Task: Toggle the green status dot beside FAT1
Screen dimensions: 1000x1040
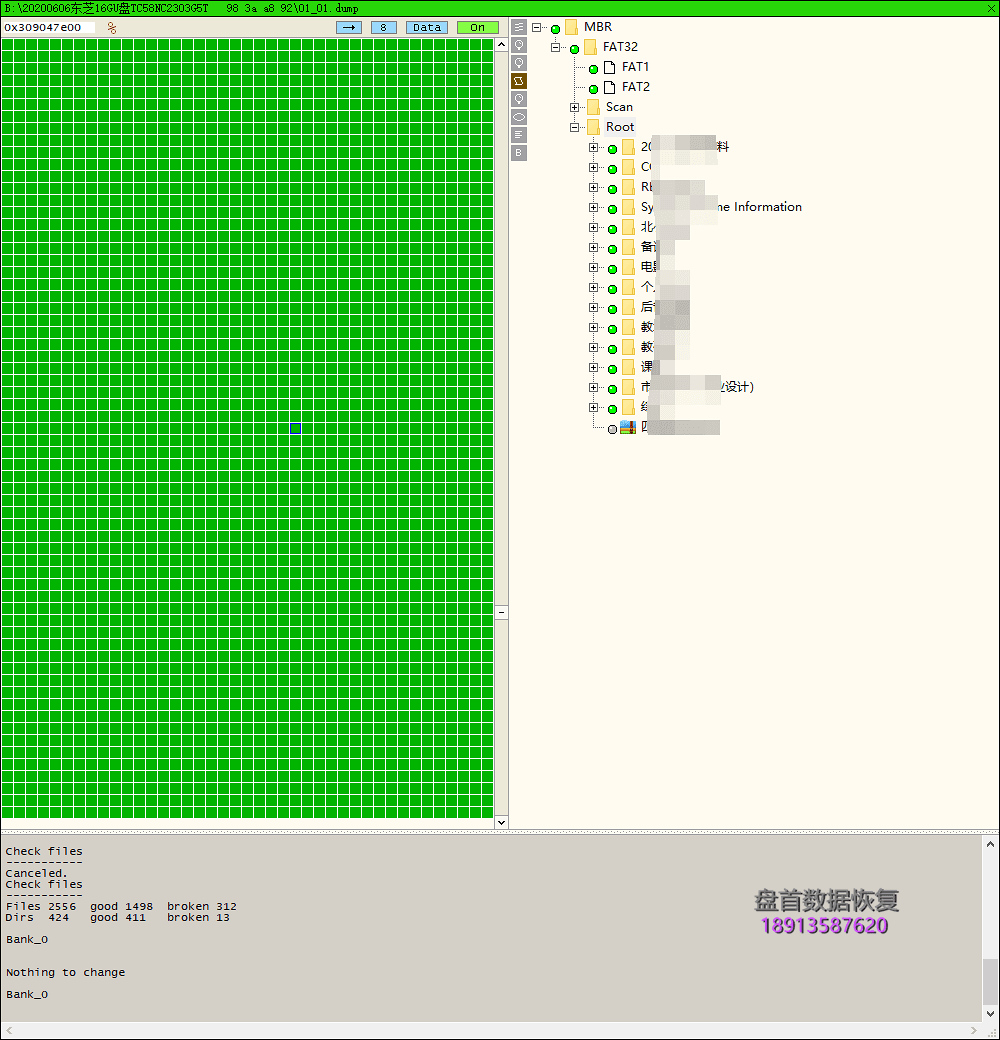Action: coord(594,69)
